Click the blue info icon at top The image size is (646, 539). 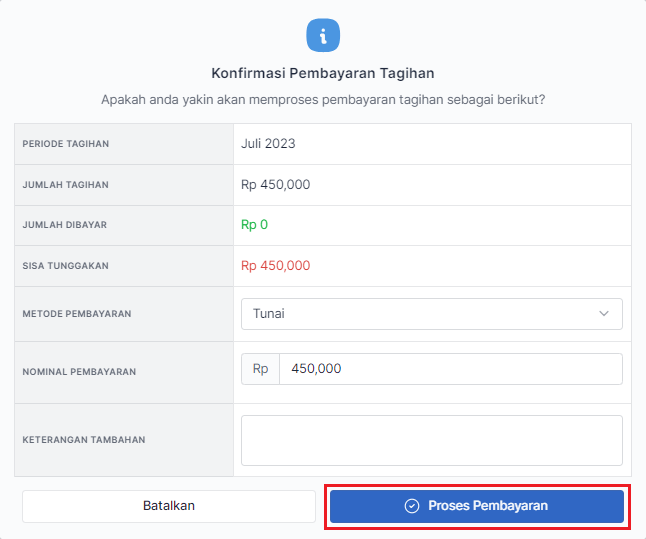click(x=322, y=36)
